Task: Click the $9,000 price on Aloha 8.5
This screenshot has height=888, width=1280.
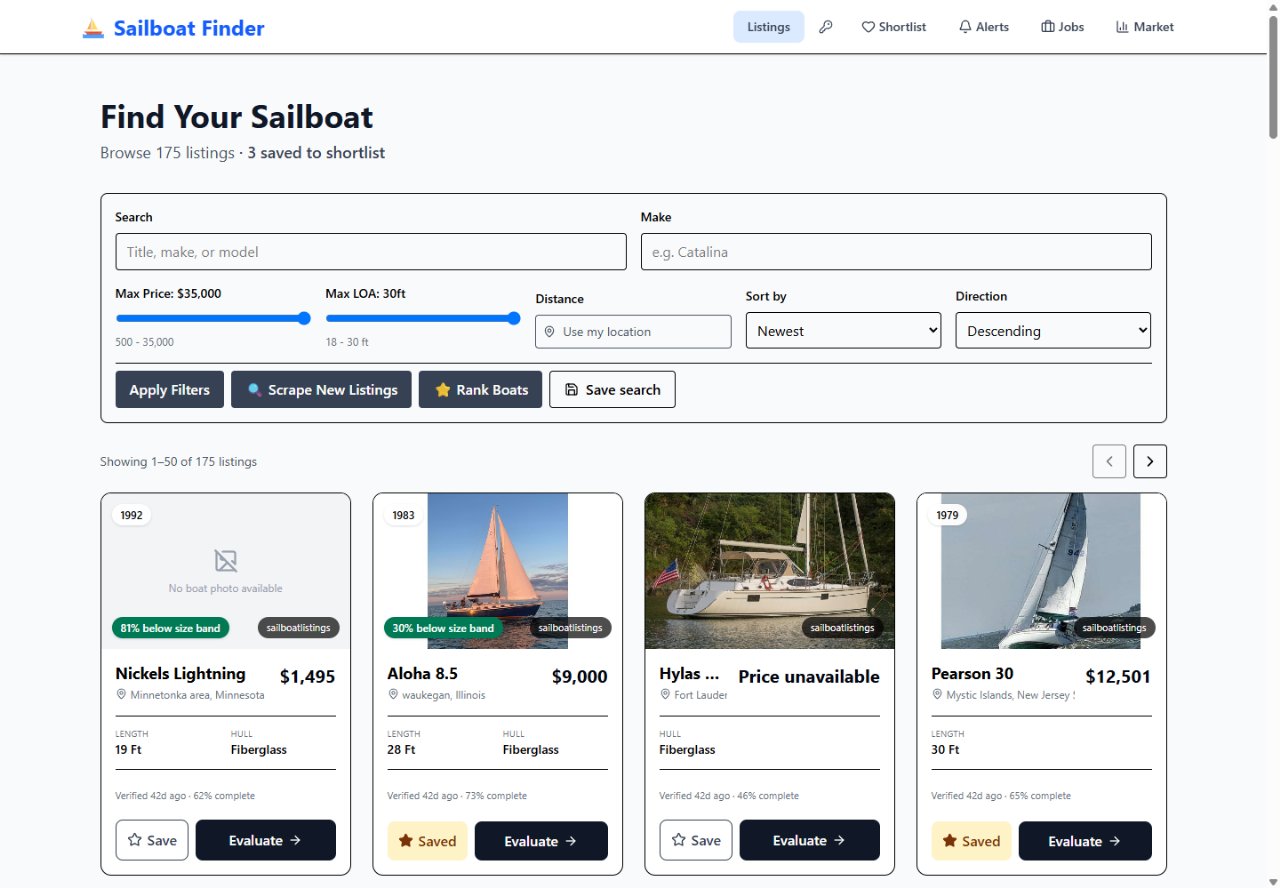Action: coord(580,677)
